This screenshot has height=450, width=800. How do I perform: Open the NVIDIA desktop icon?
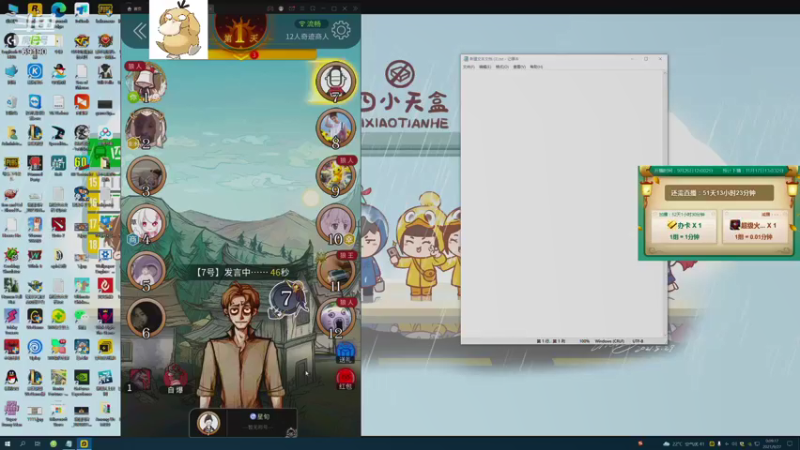tap(82, 382)
